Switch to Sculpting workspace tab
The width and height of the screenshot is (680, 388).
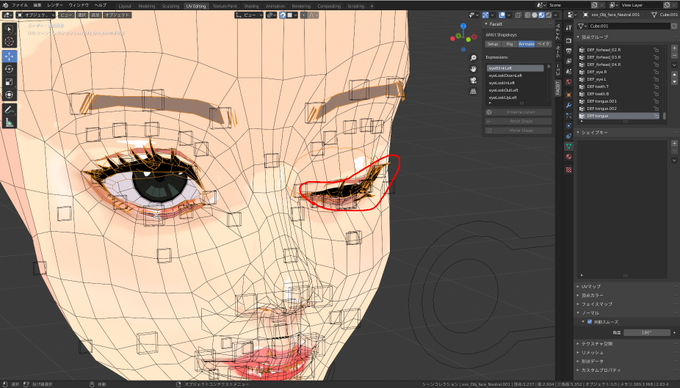click(170, 6)
